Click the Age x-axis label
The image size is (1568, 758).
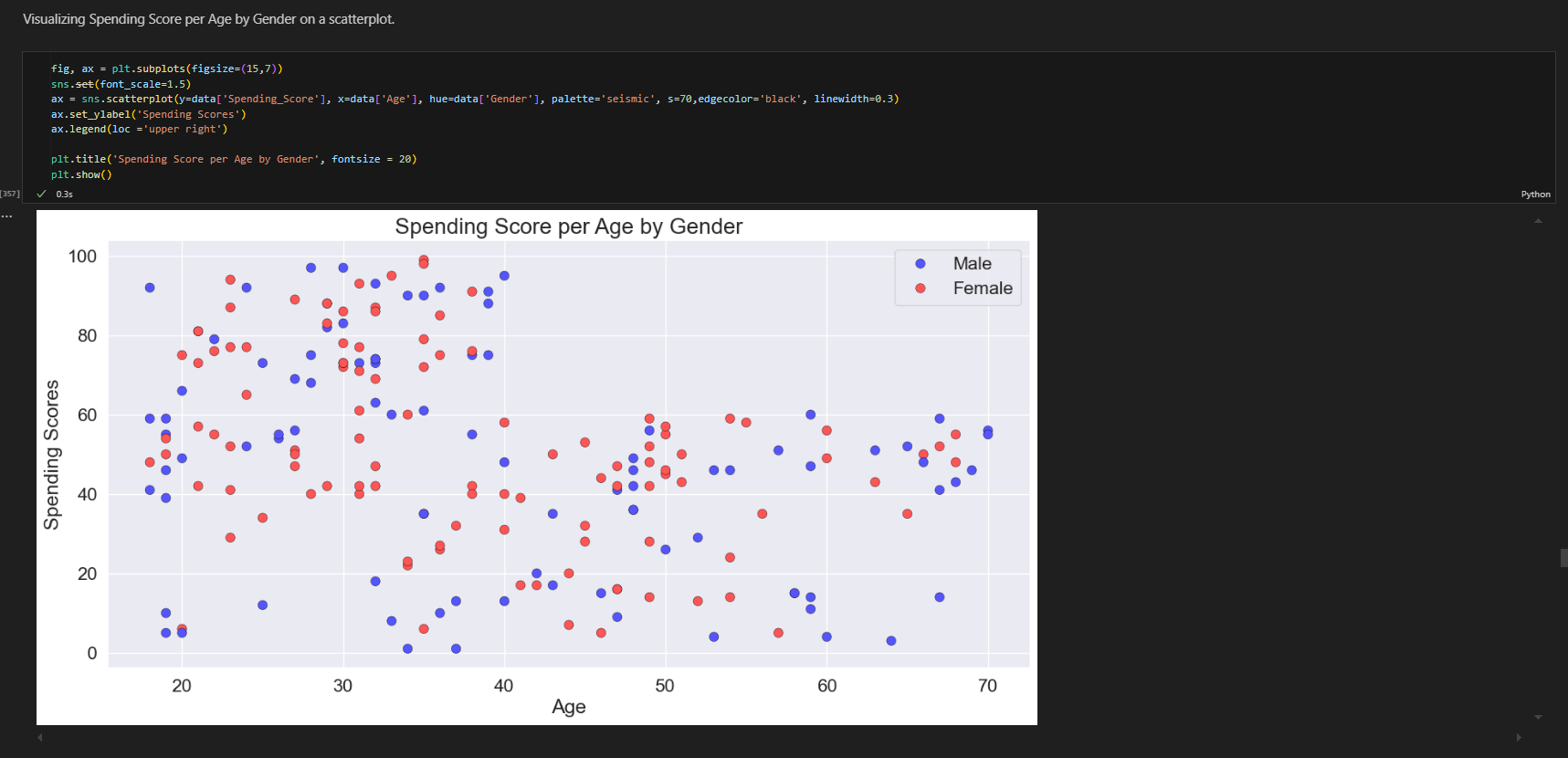tap(568, 707)
